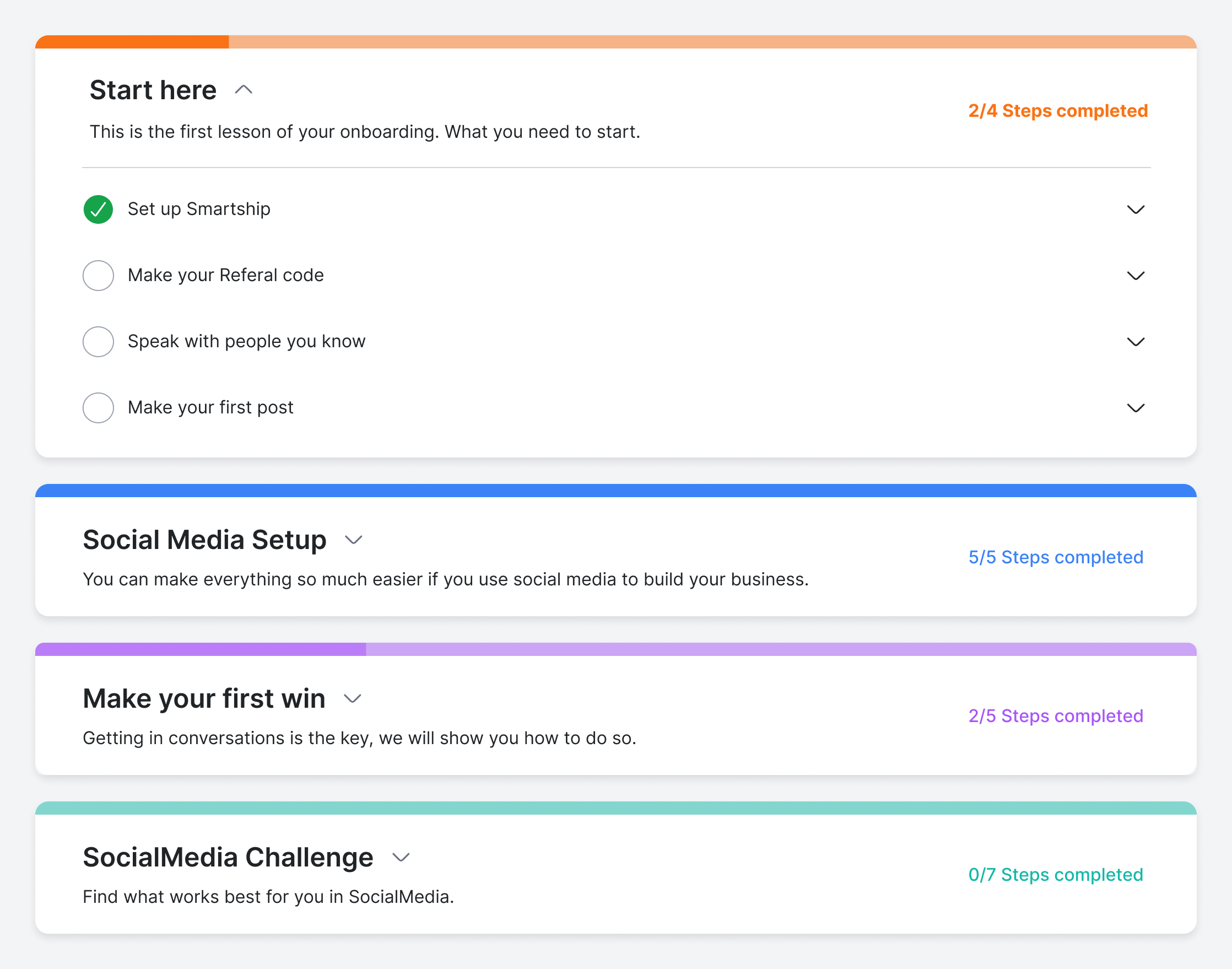Viewport: 1232px width, 969px height.
Task: Click the orange Start here progress bar
Action: coord(615,42)
